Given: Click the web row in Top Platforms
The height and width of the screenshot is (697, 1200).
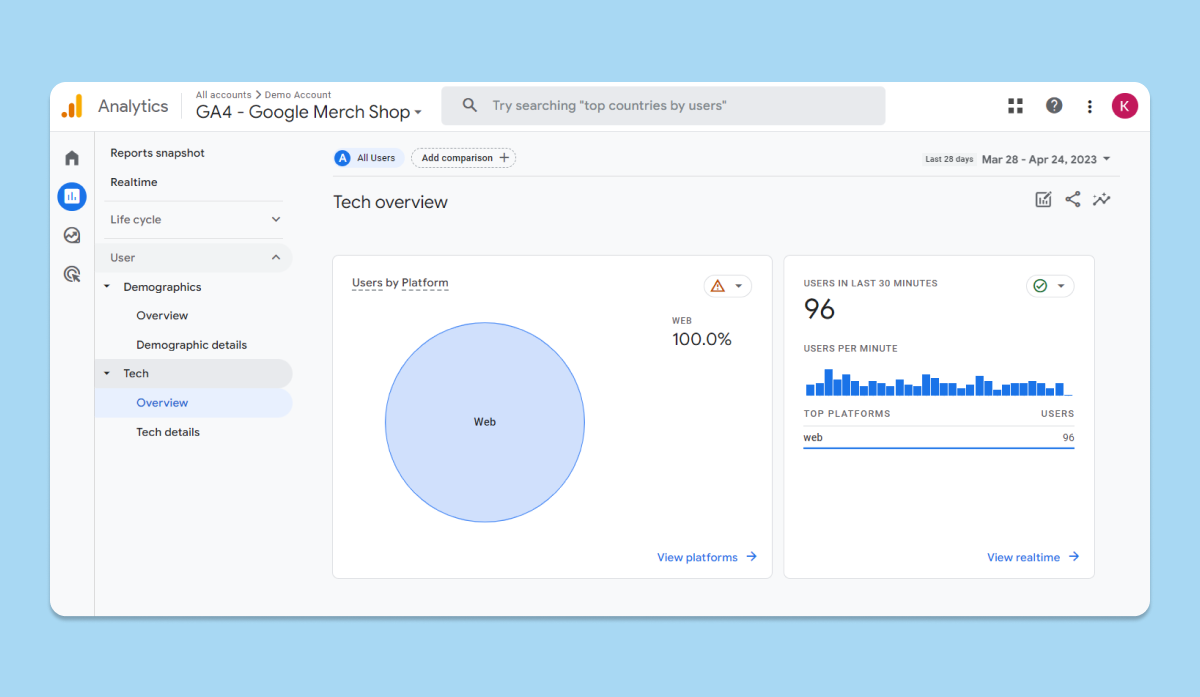Looking at the screenshot, I should pyautogui.click(x=938, y=438).
